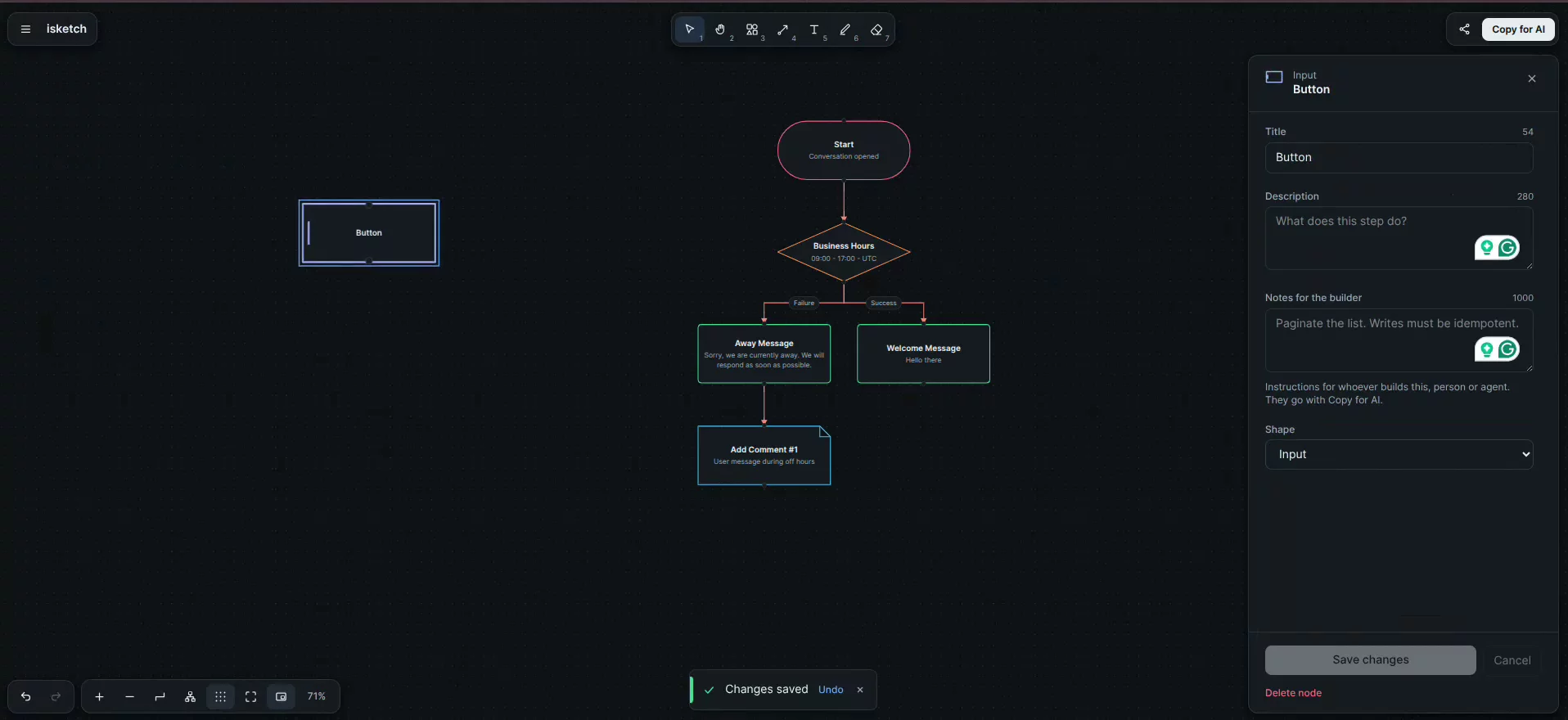Click the Button node on the canvas

point(369,233)
